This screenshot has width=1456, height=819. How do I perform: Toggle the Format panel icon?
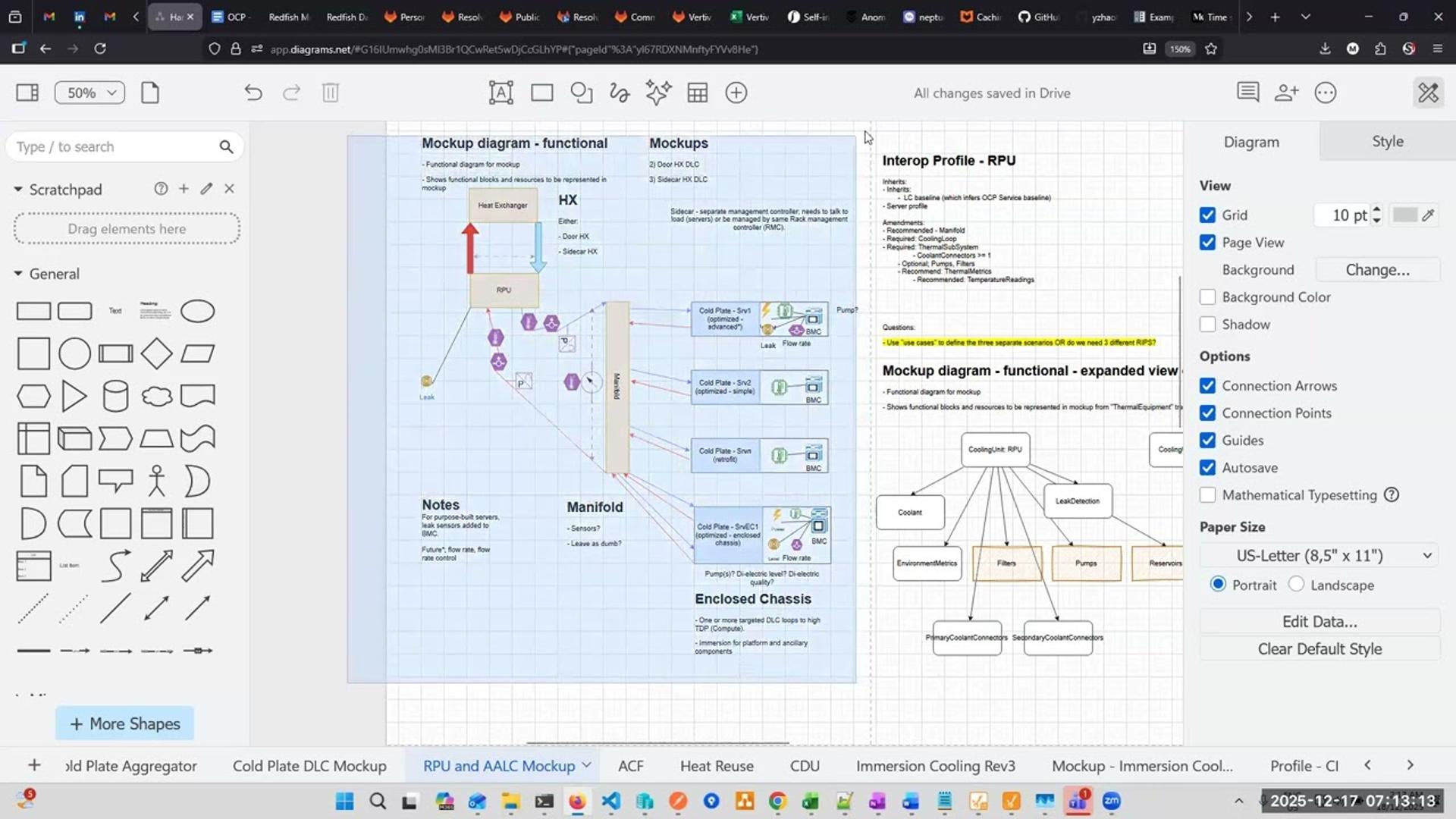pyautogui.click(x=1428, y=93)
